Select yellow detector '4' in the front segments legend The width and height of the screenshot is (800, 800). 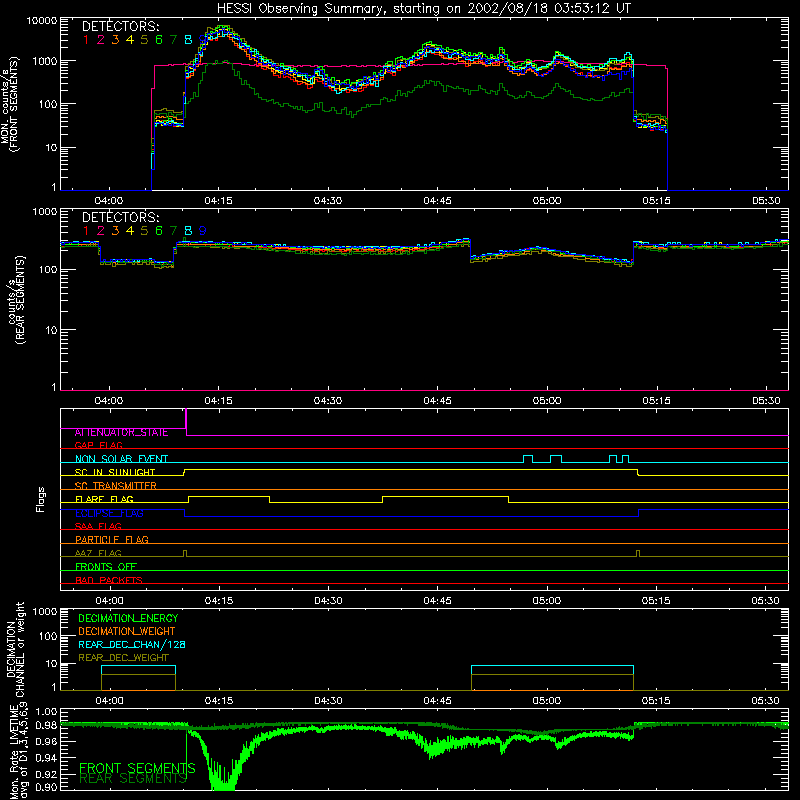(130, 40)
